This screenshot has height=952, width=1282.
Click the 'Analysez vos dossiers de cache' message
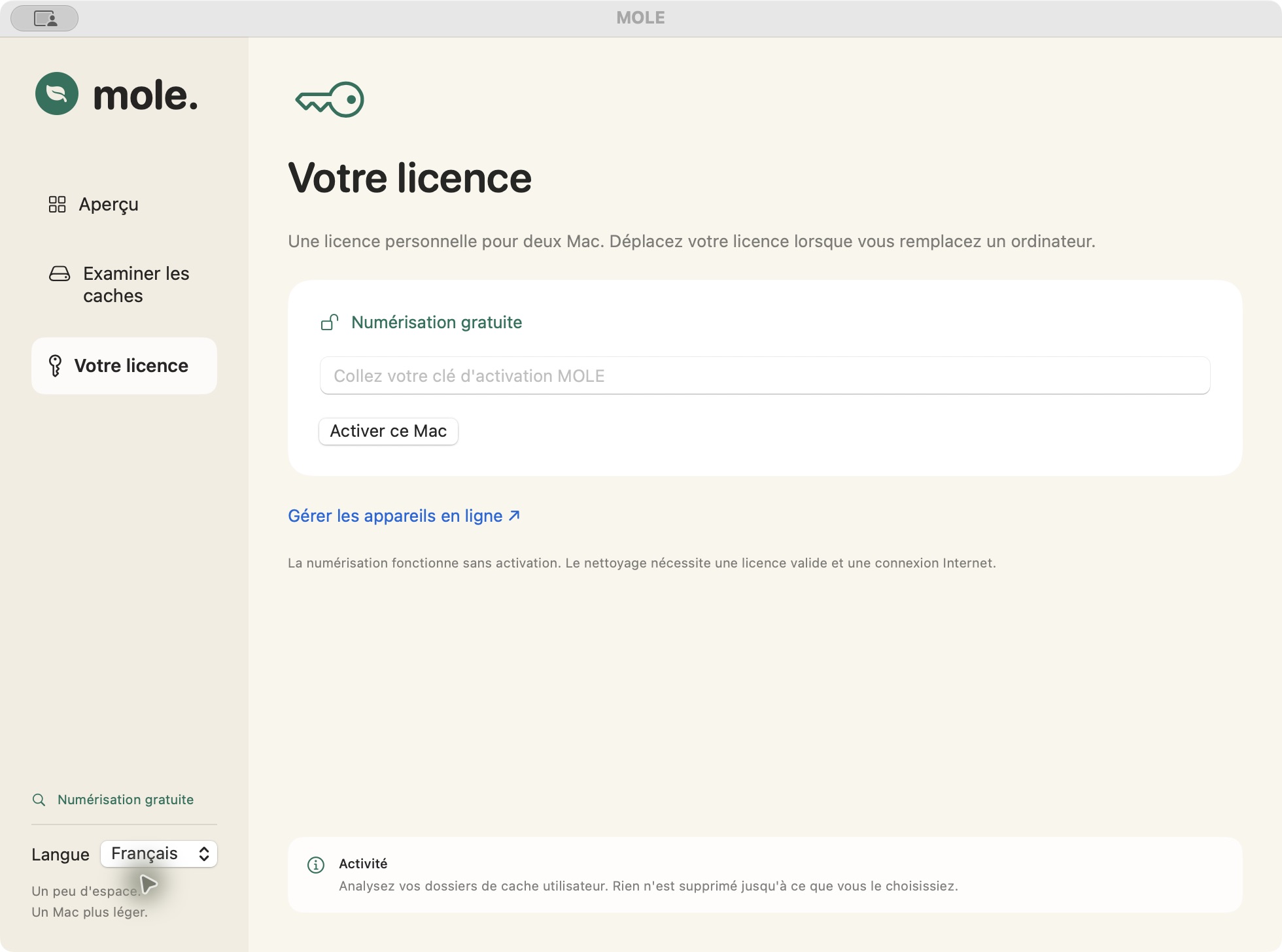[648, 886]
